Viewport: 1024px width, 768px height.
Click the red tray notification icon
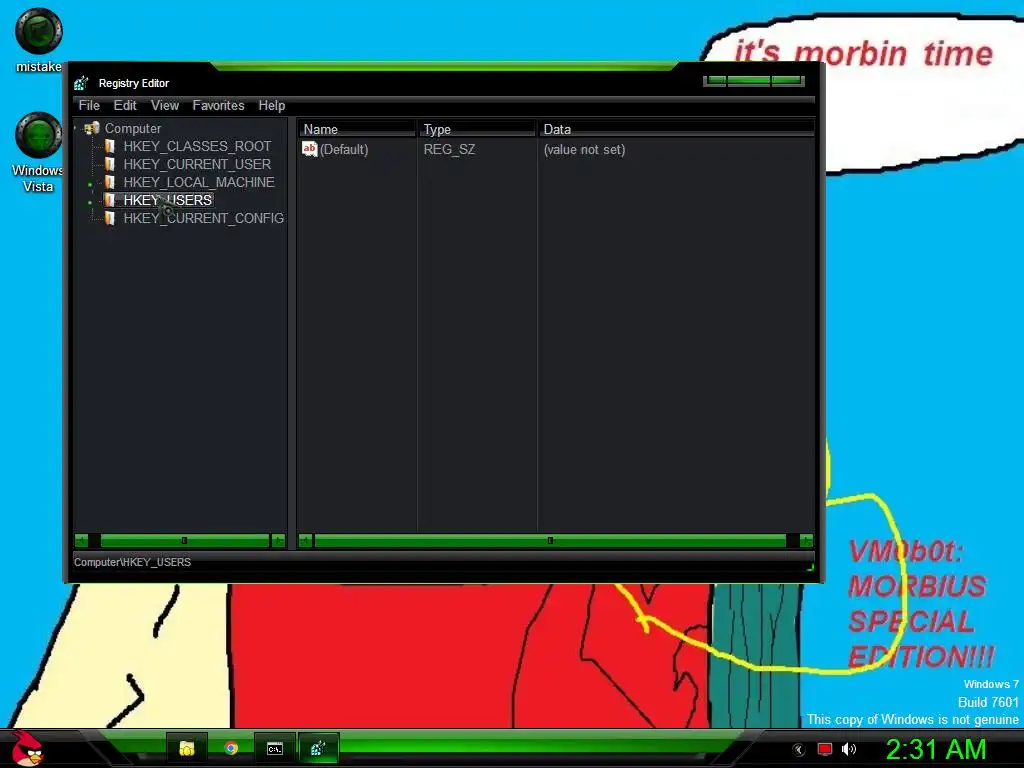[x=825, y=749]
